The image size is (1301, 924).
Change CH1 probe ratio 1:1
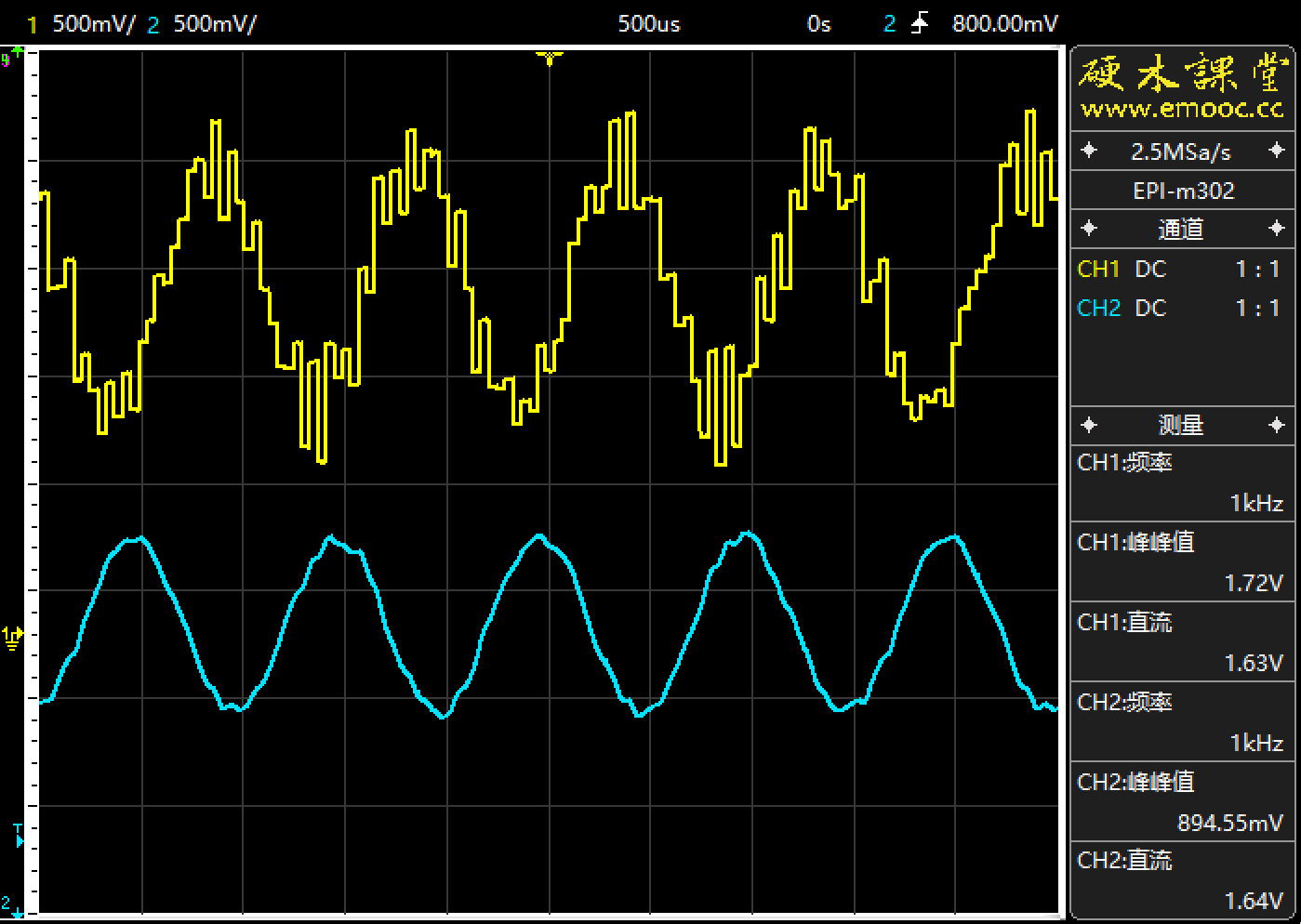(1256, 270)
